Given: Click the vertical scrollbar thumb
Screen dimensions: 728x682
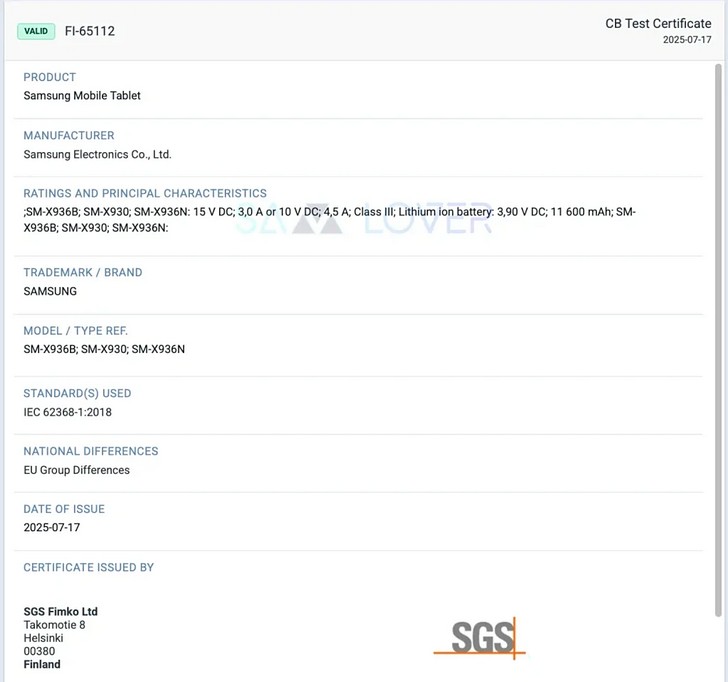Looking at the screenshot, I should pyautogui.click(x=718, y=340).
